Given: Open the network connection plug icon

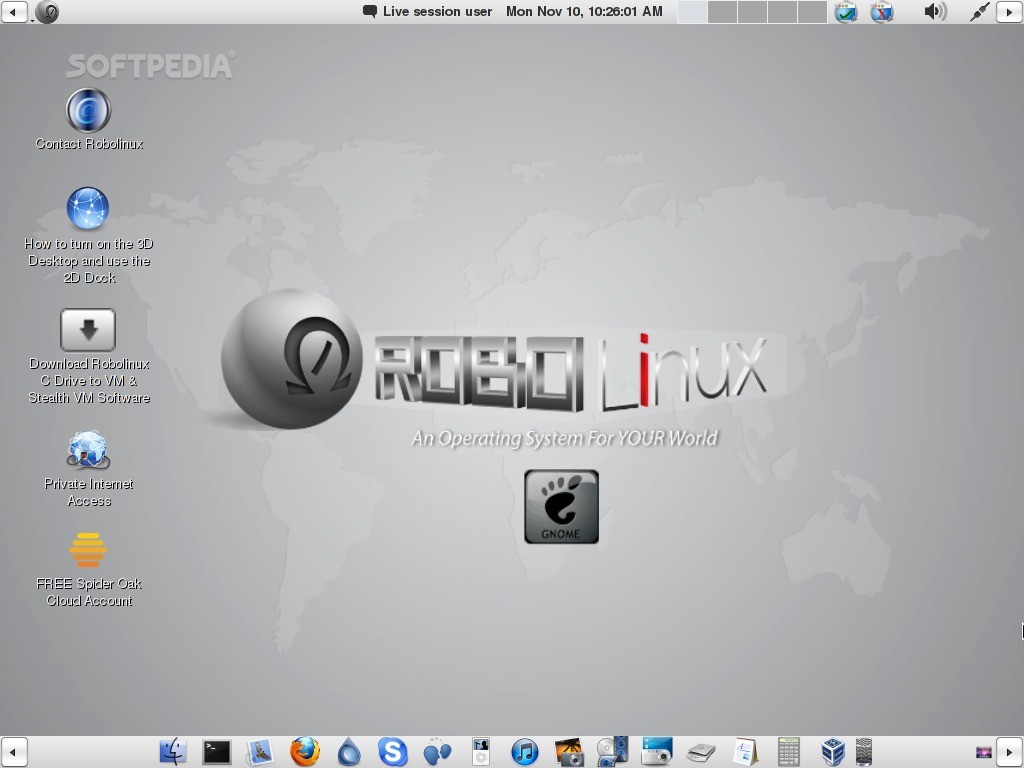Looking at the screenshot, I should pos(979,12).
